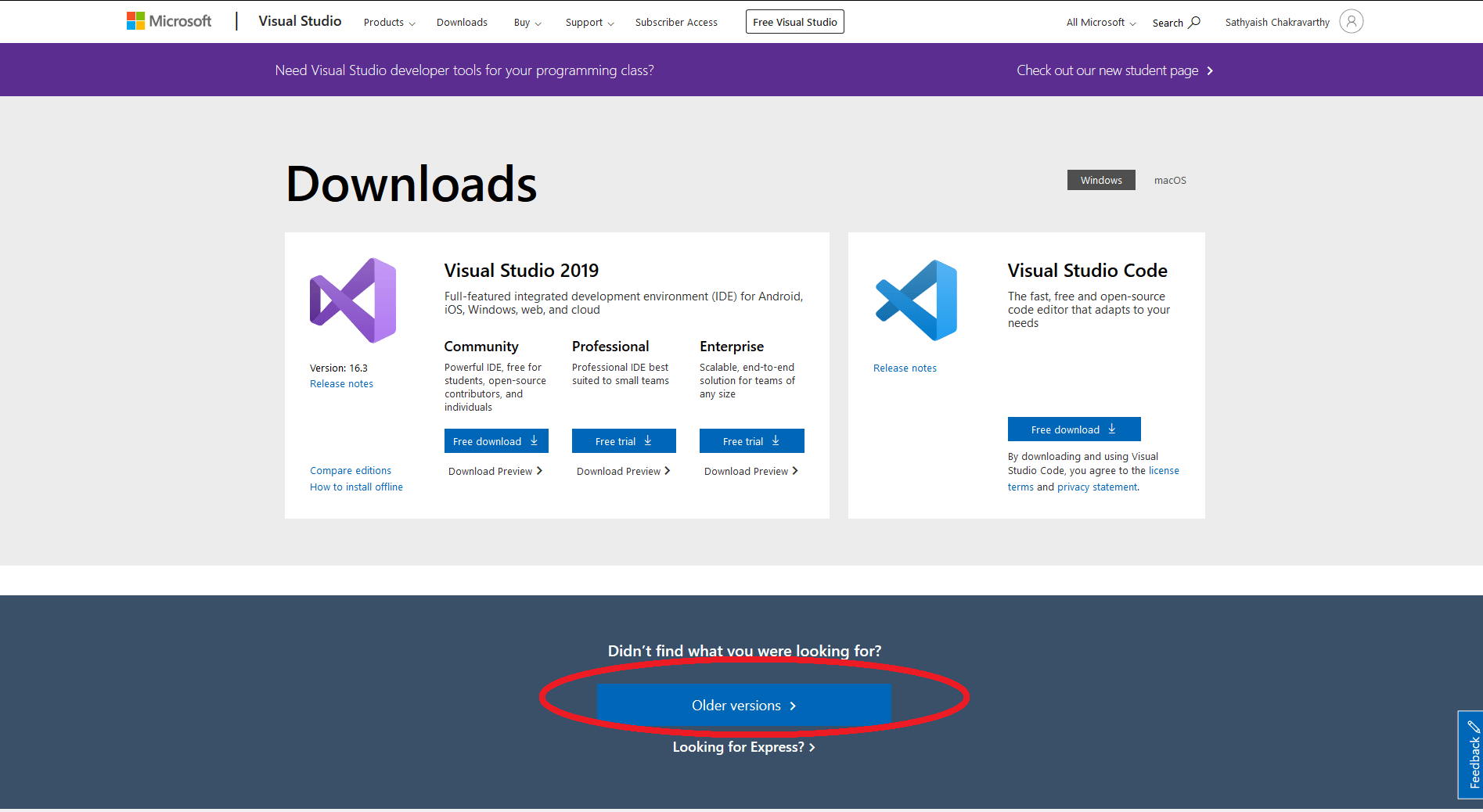The image size is (1483, 812).
Task: Click the user account profile icon
Action: 1351,21
